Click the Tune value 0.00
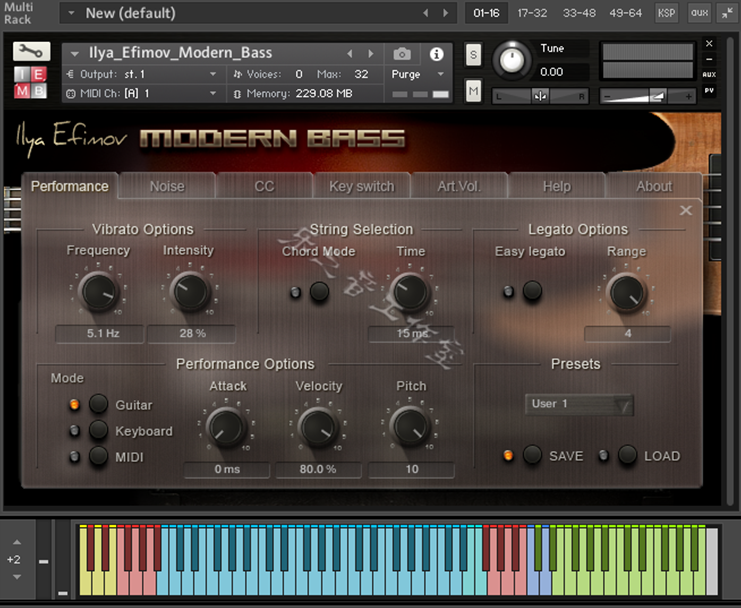The height and width of the screenshot is (608, 741). pyautogui.click(x=551, y=72)
